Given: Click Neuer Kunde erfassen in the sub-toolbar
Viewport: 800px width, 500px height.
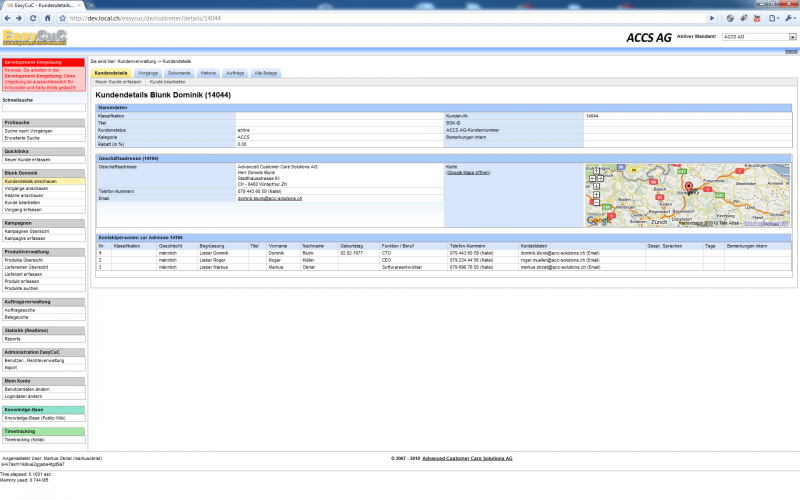Looking at the screenshot, I should (x=118, y=82).
